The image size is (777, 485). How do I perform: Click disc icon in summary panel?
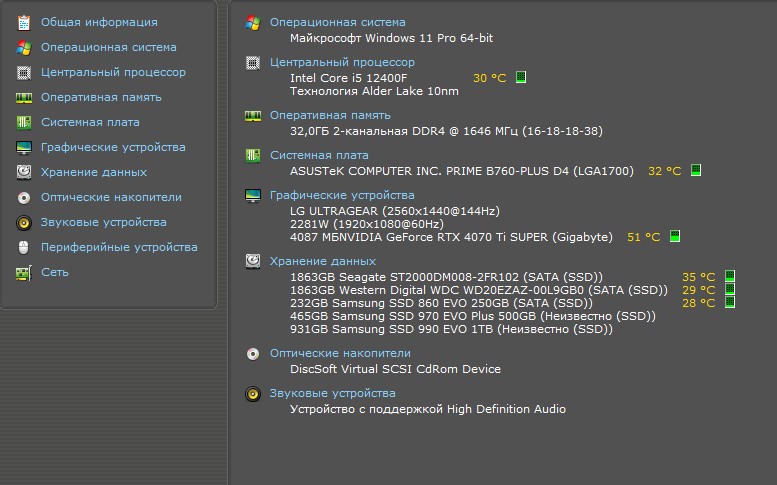(x=253, y=354)
